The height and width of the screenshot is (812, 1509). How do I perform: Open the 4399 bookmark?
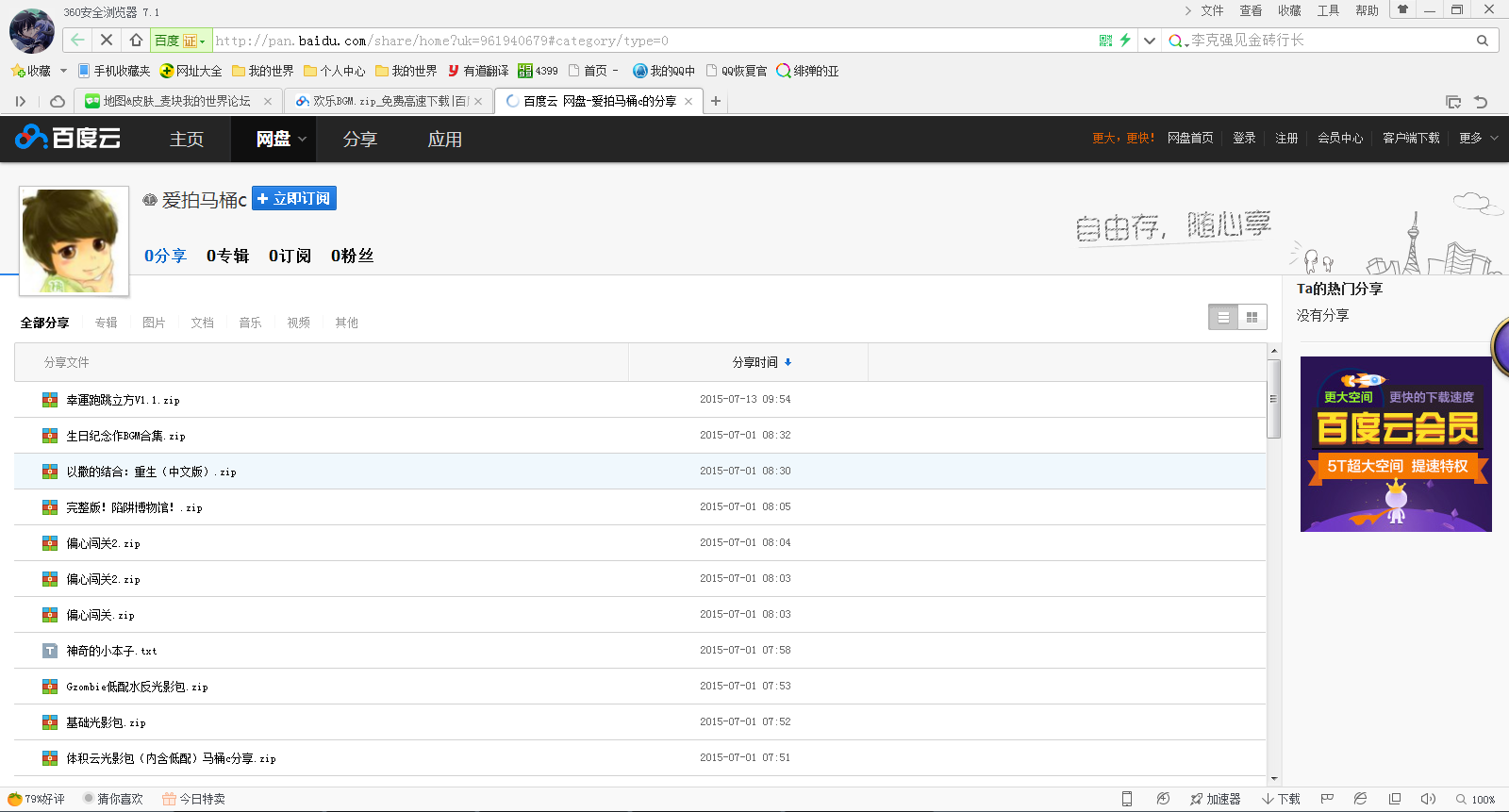pyautogui.click(x=538, y=71)
